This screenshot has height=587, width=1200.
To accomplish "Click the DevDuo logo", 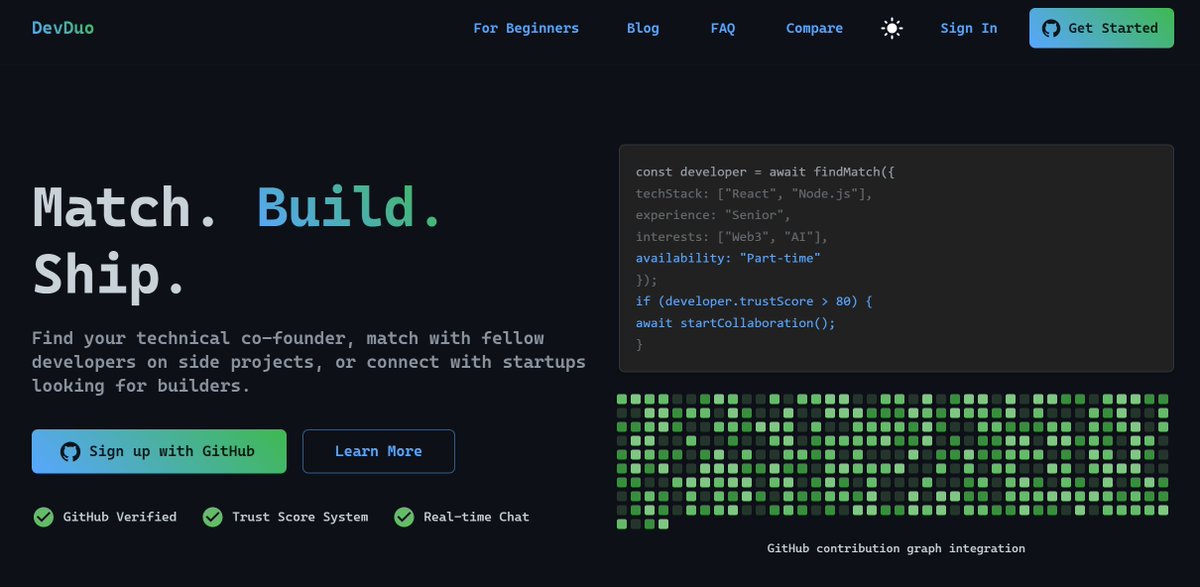I will click(63, 28).
